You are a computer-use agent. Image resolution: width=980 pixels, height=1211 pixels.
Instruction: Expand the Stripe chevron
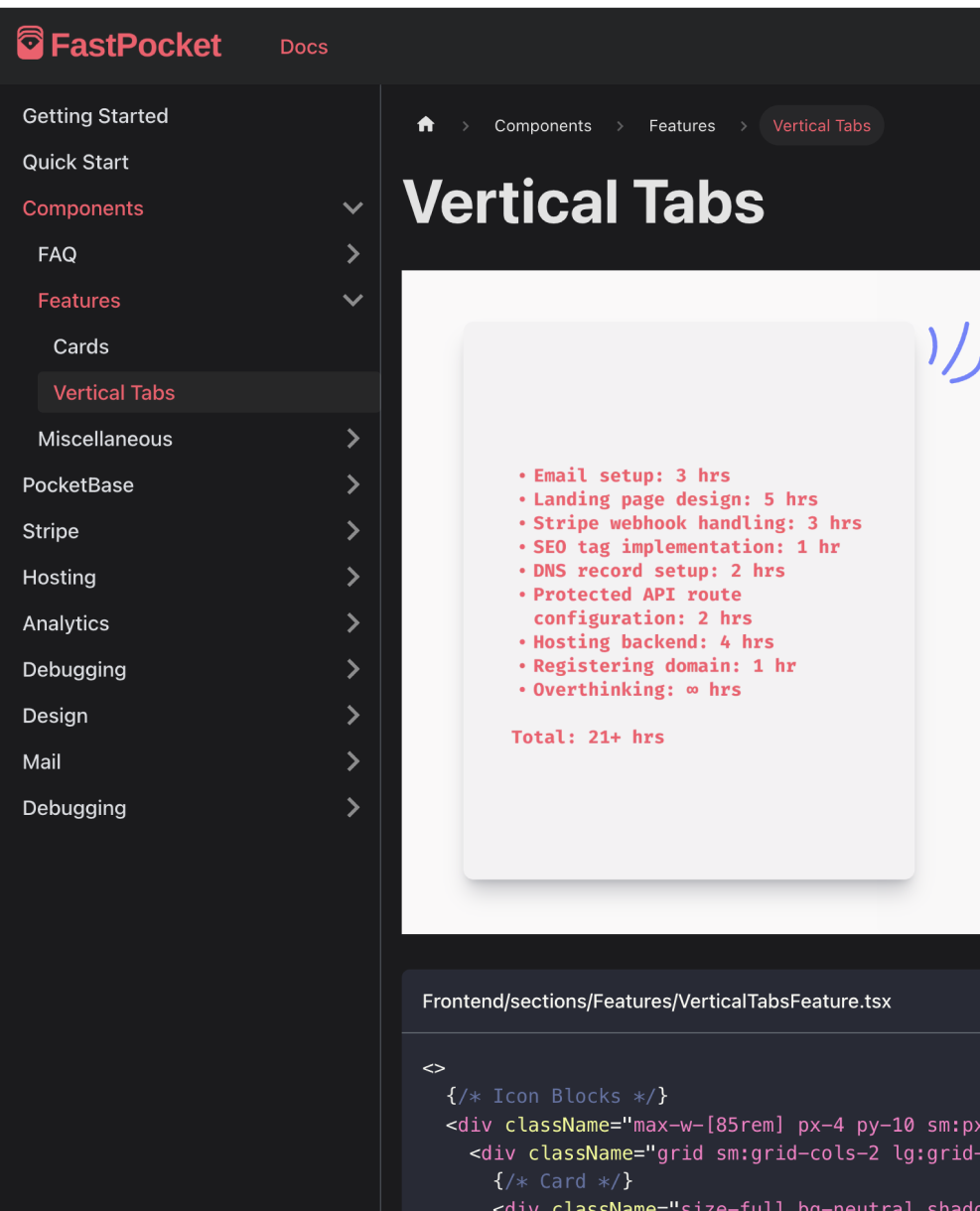[x=352, y=531]
